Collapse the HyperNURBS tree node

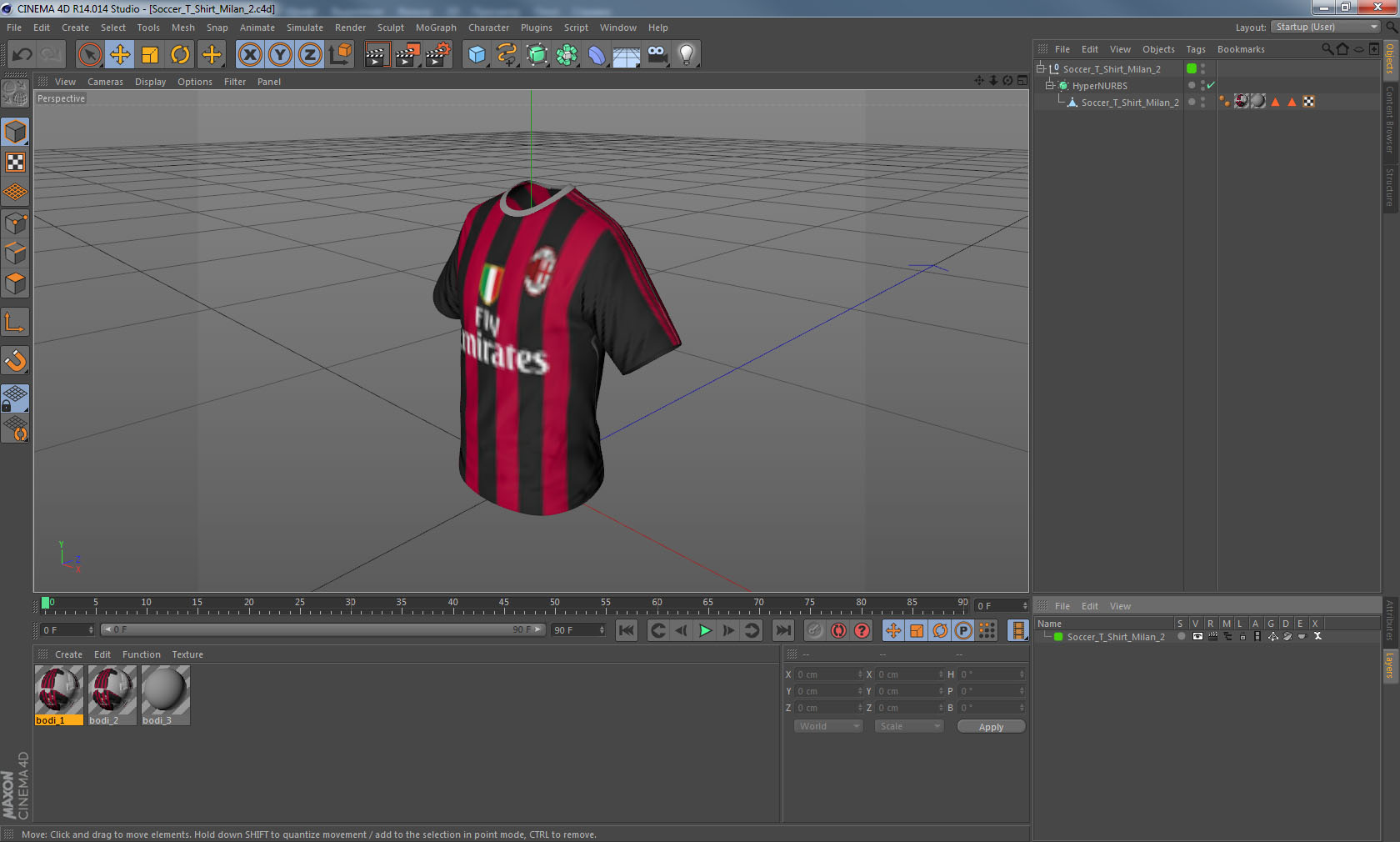coord(1050,85)
